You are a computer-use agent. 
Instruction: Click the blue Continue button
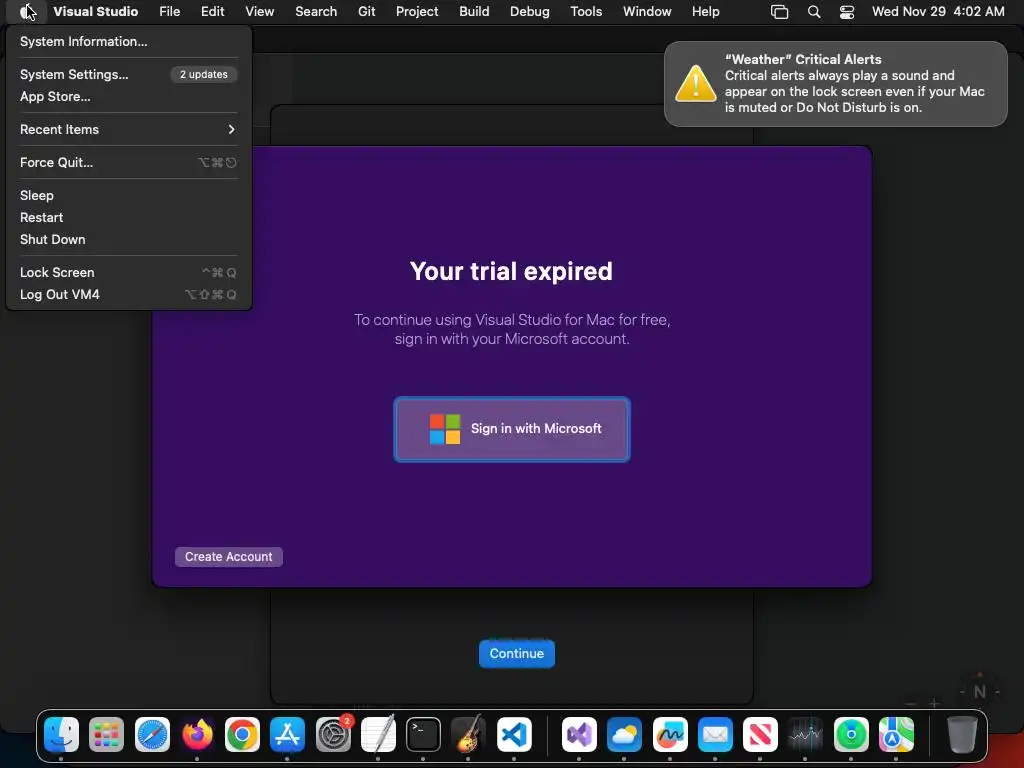517,654
